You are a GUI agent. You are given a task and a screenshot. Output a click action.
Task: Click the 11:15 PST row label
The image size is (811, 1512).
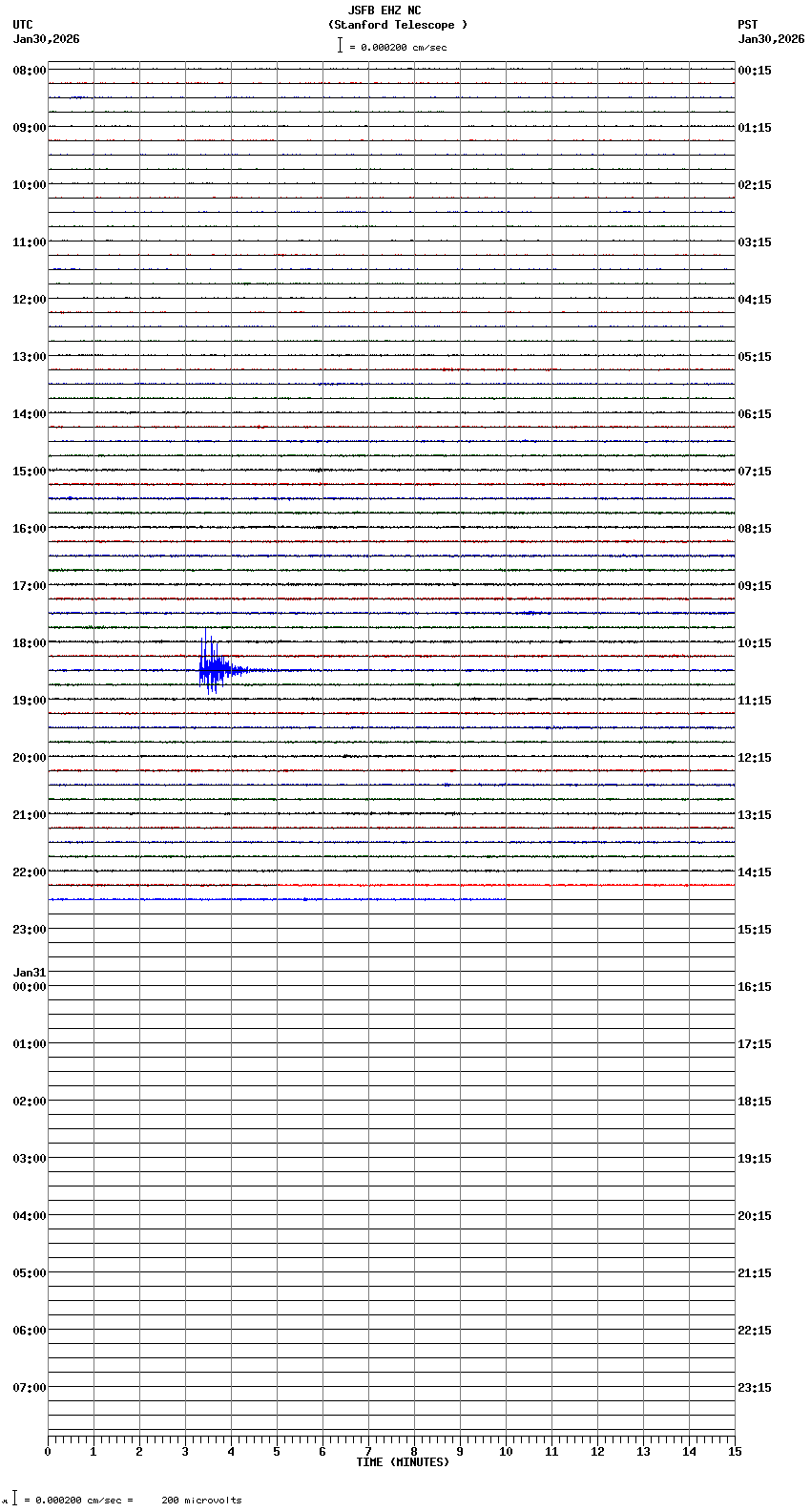click(x=755, y=701)
